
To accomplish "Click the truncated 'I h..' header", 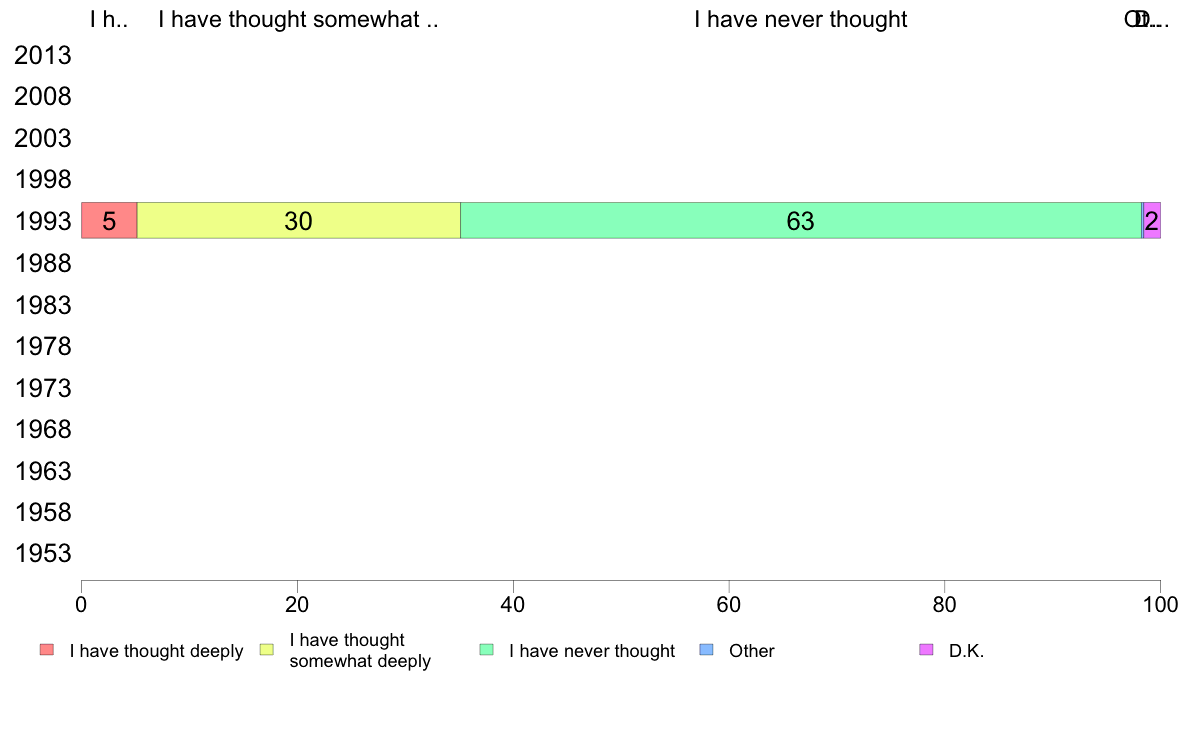I will [x=109, y=19].
